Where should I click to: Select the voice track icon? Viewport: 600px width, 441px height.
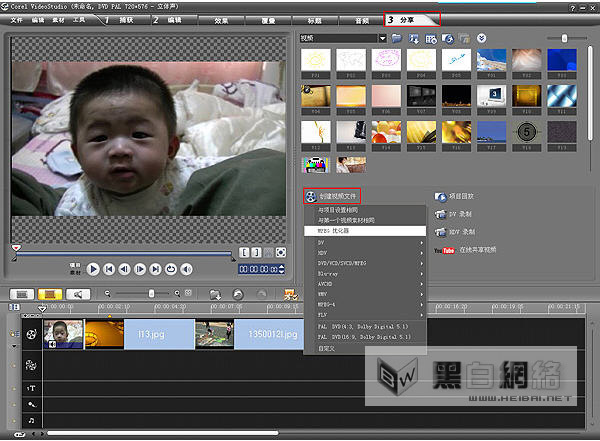[31, 404]
